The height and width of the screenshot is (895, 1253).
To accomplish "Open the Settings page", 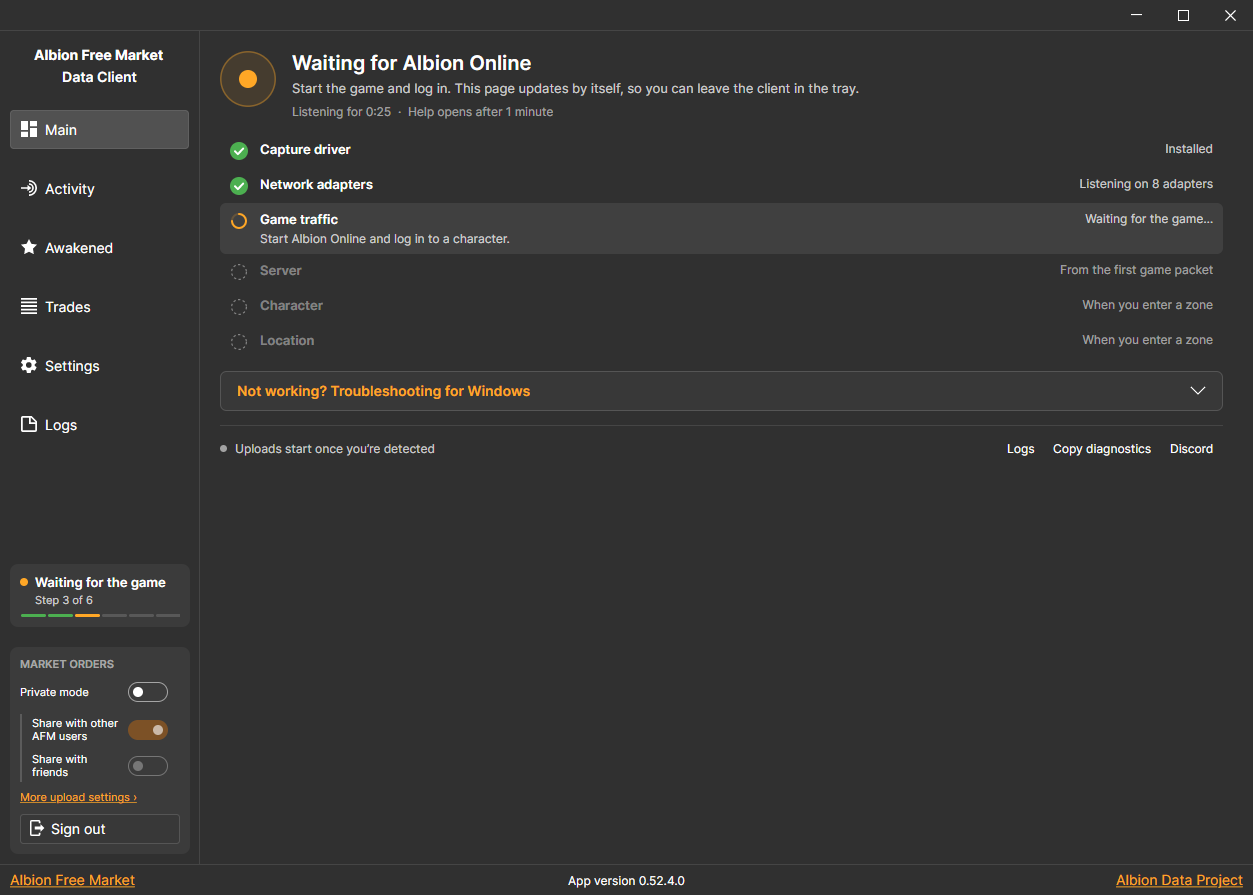I will [x=99, y=365].
